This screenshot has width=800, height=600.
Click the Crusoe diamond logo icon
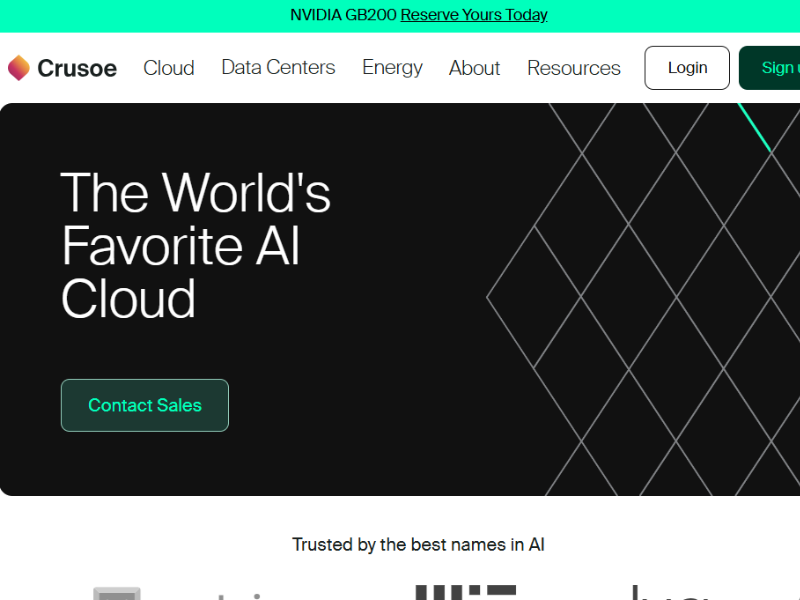click(x=19, y=68)
